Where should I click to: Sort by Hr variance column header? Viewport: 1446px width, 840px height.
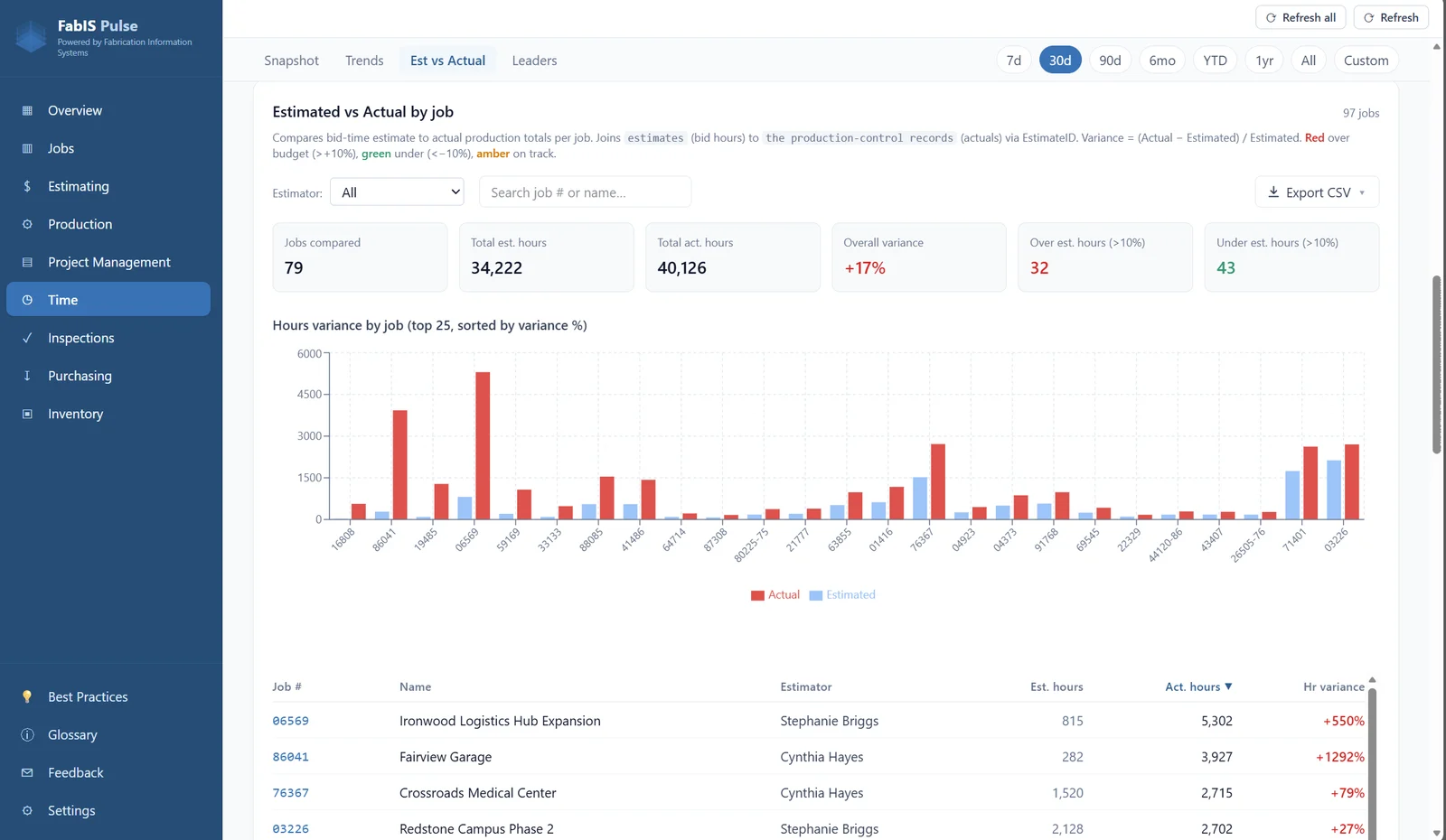pos(1334,686)
